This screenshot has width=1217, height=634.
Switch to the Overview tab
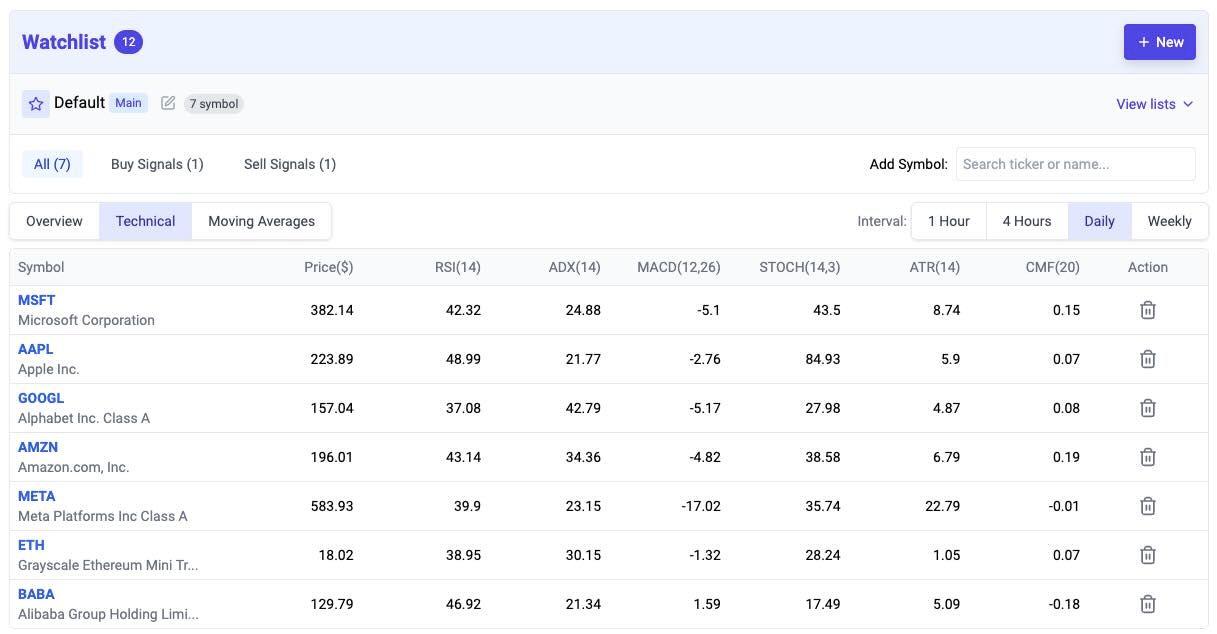(x=54, y=221)
